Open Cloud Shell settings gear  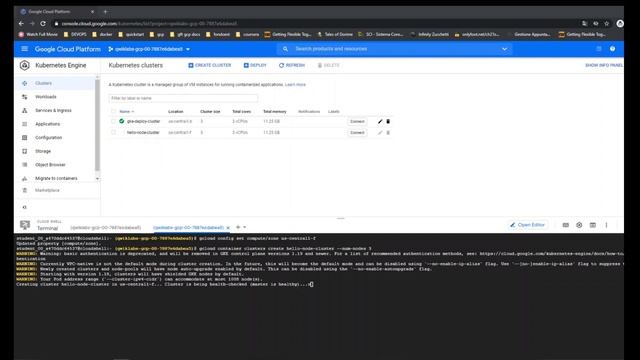579,225
